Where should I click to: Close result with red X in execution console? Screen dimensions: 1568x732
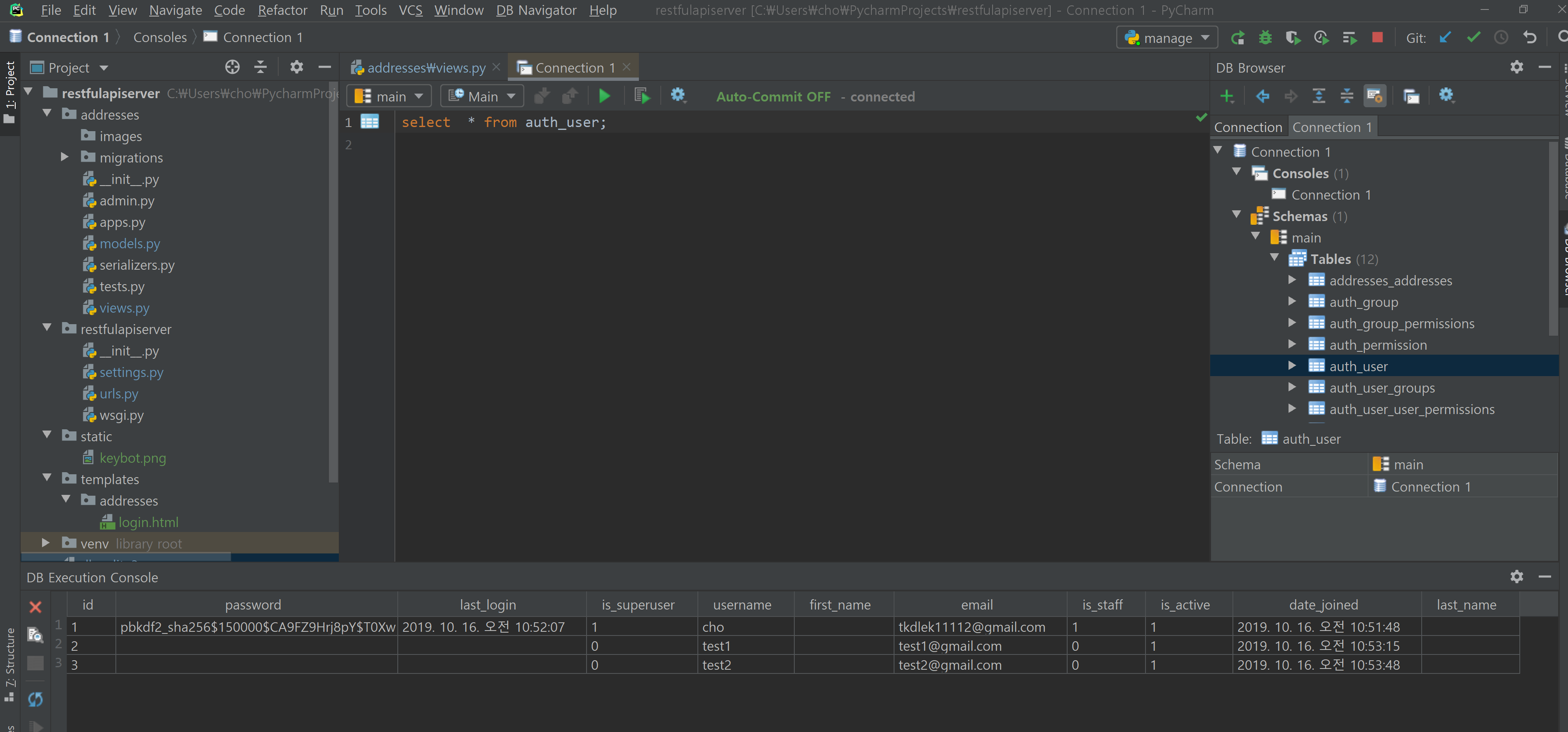point(35,607)
